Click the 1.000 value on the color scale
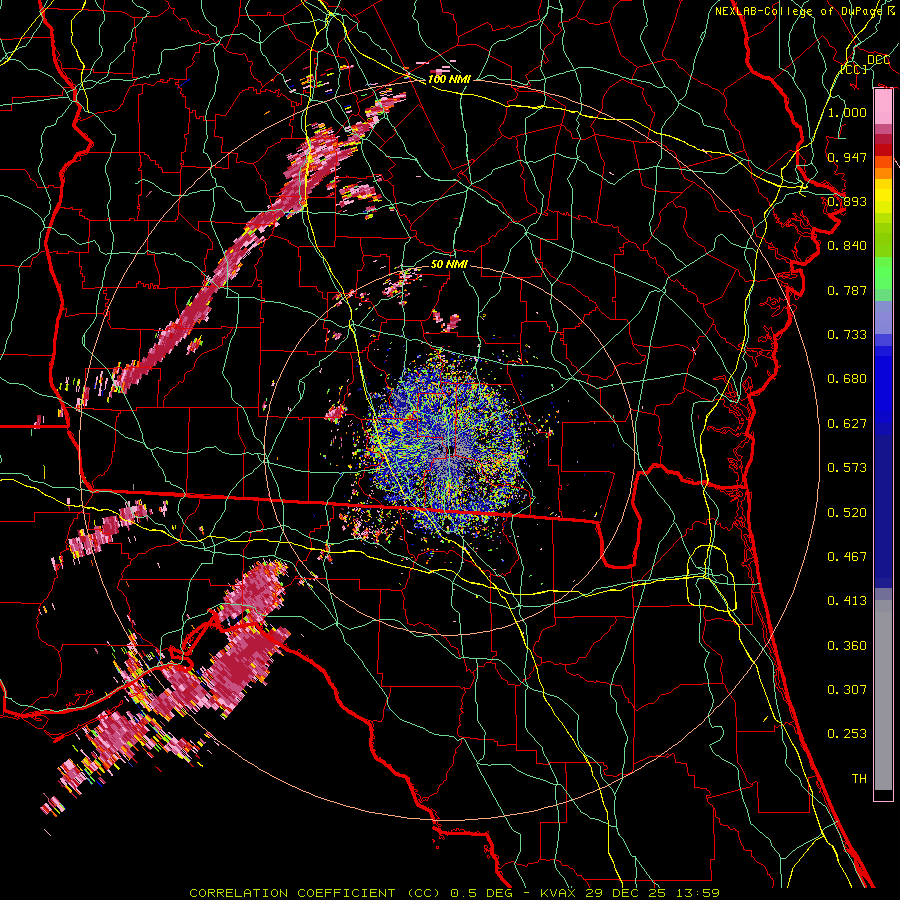The height and width of the screenshot is (900, 900). tap(847, 112)
